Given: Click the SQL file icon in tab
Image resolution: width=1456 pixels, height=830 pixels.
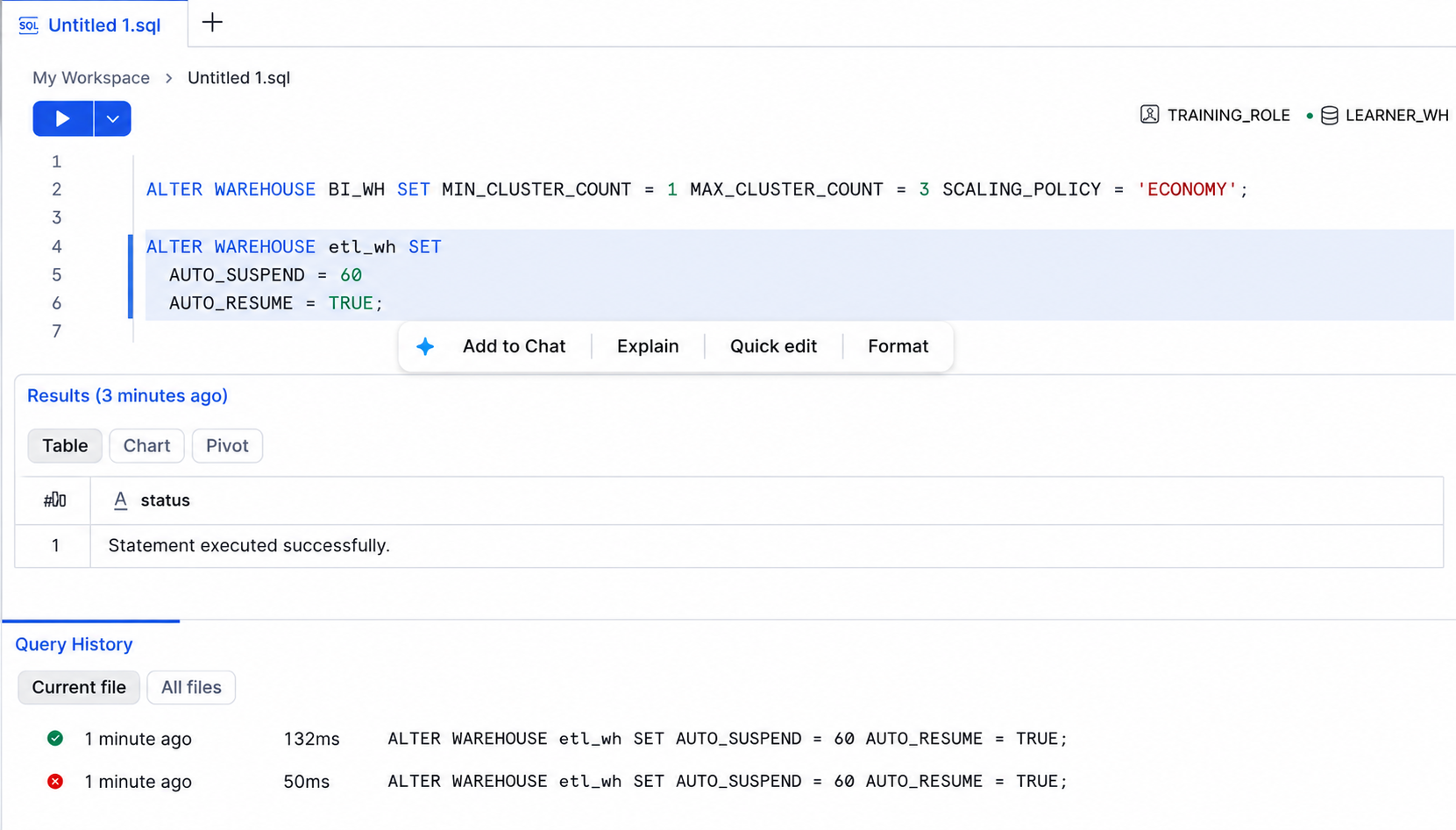Looking at the screenshot, I should [x=28, y=25].
